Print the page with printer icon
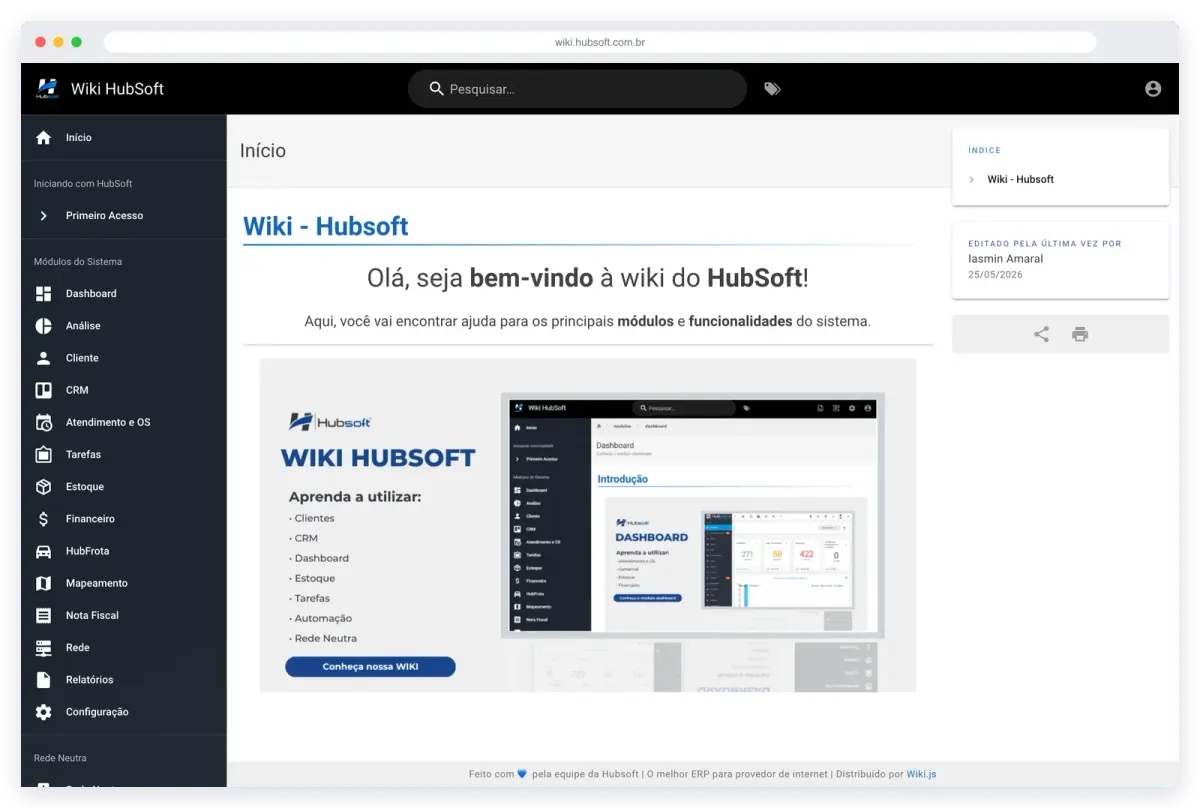Screen dimensions: 1200x808 tap(1080, 334)
